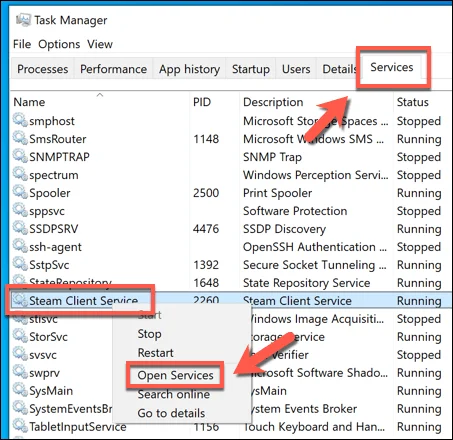Viewport: 453px width, 440px height.
Task: Switch to the Performance tab
Action: [x=113, y=69]
